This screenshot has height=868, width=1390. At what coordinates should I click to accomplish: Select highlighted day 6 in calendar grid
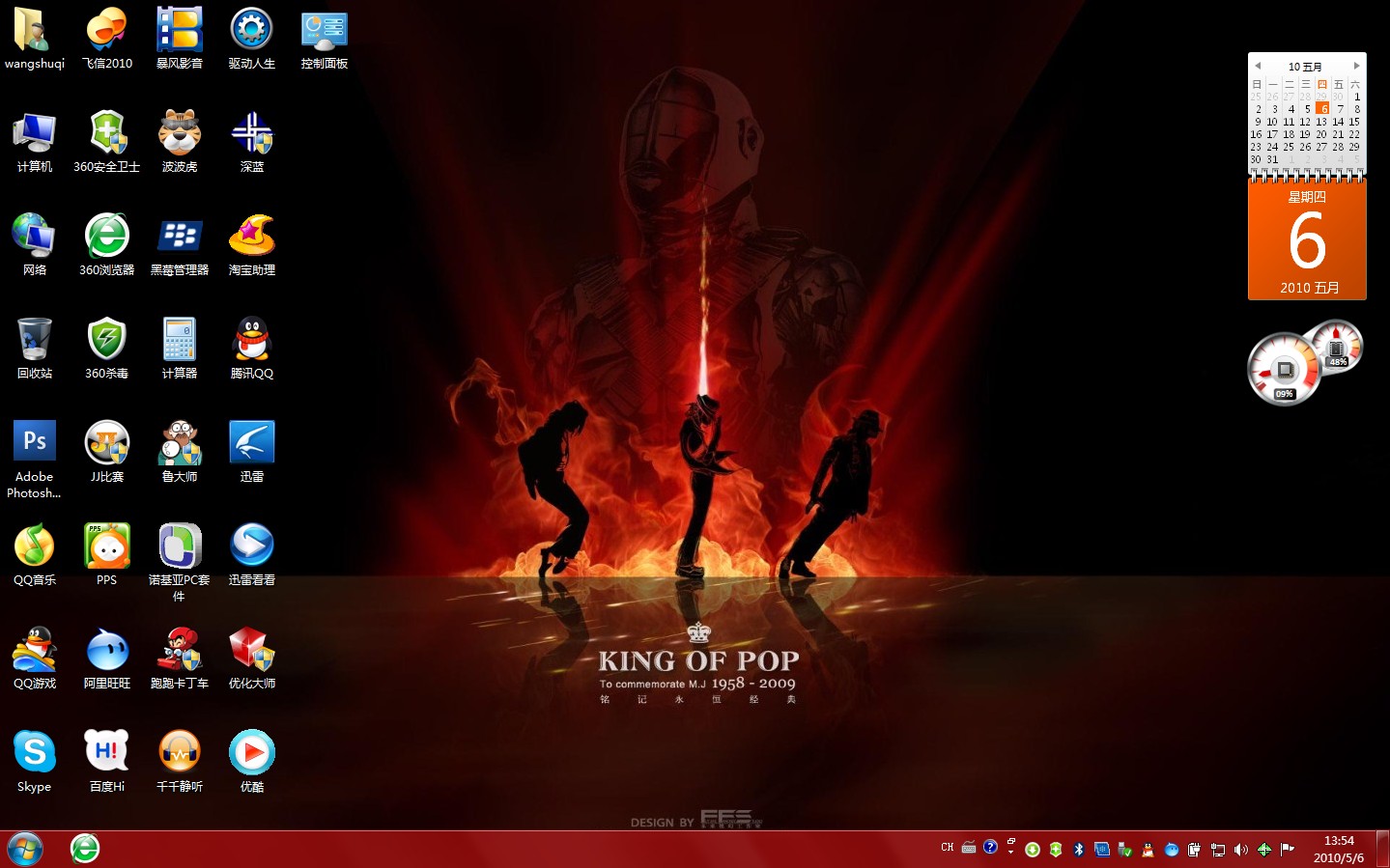pos(1322,109)
